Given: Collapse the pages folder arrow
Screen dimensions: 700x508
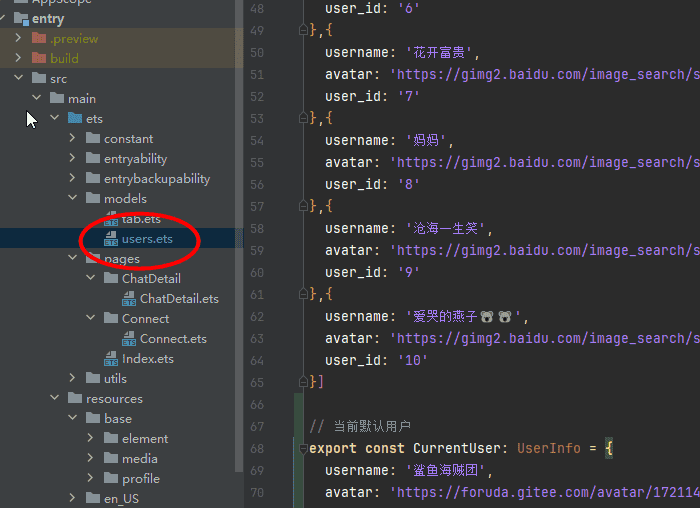Looking at the screenshot, I should coord(73,259).
